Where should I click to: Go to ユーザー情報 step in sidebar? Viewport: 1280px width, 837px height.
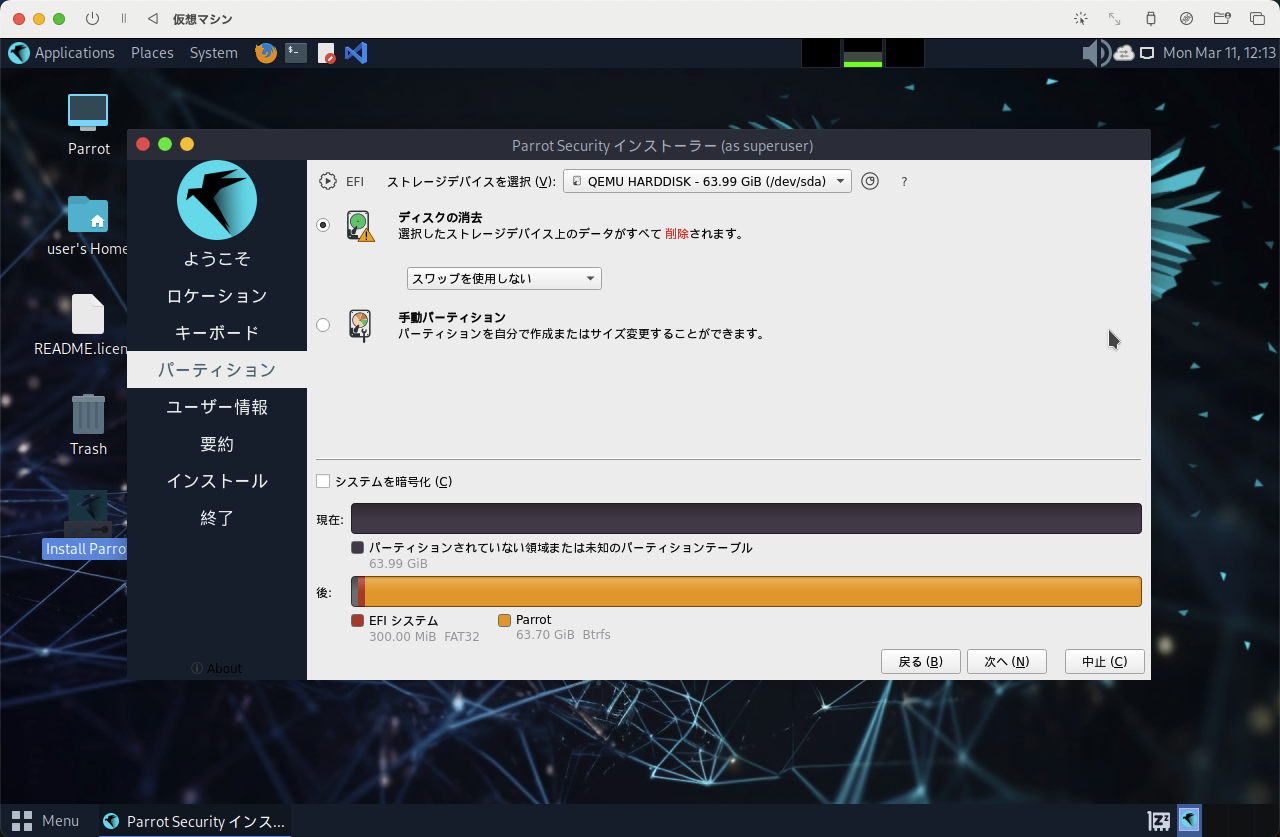click(x=217, y=406)
